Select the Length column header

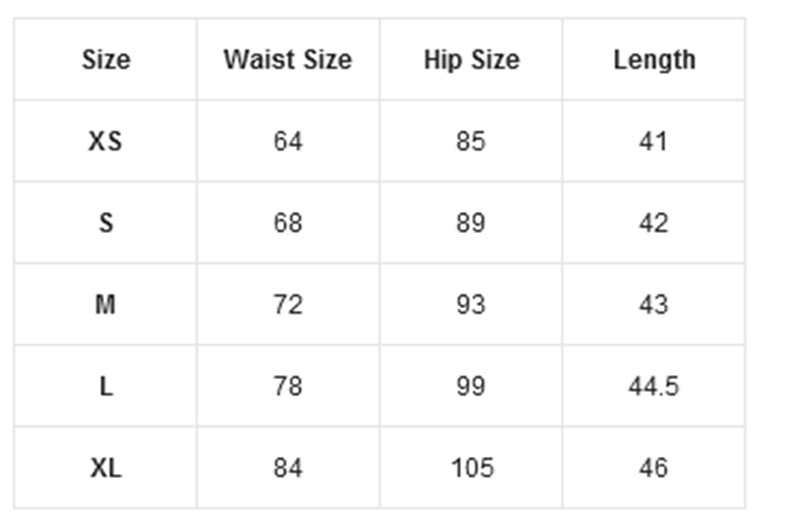point(654,60)
